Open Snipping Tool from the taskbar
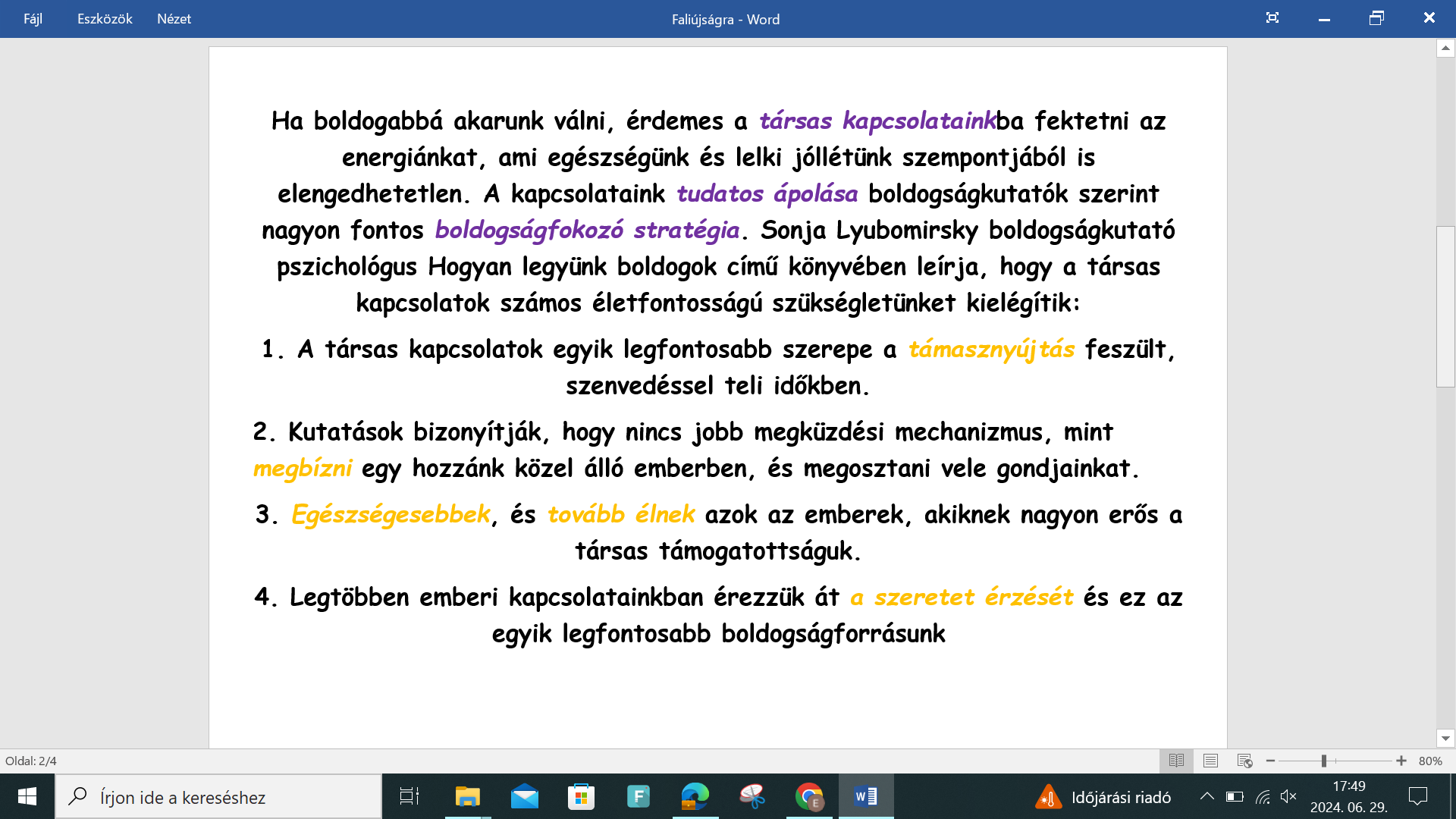 click(752, 796)
